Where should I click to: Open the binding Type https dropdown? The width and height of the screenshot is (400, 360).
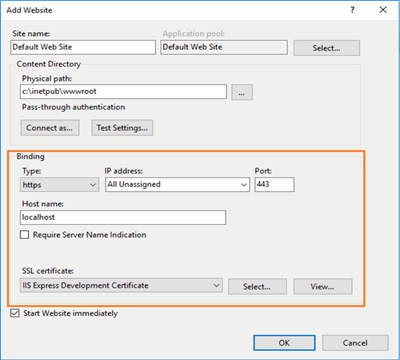[x=59, y=185]
